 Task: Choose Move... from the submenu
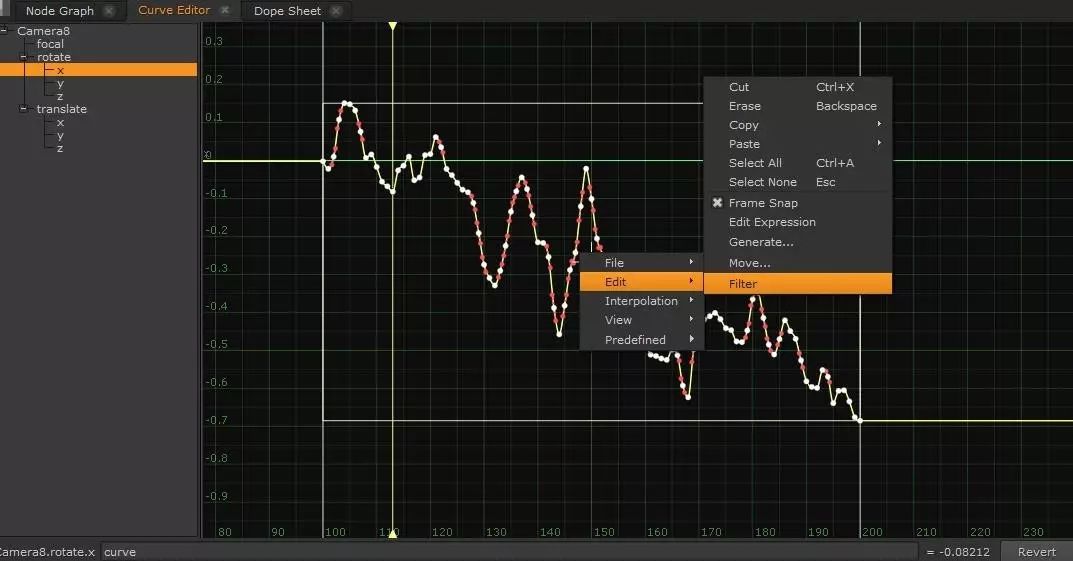click(798, 263)
